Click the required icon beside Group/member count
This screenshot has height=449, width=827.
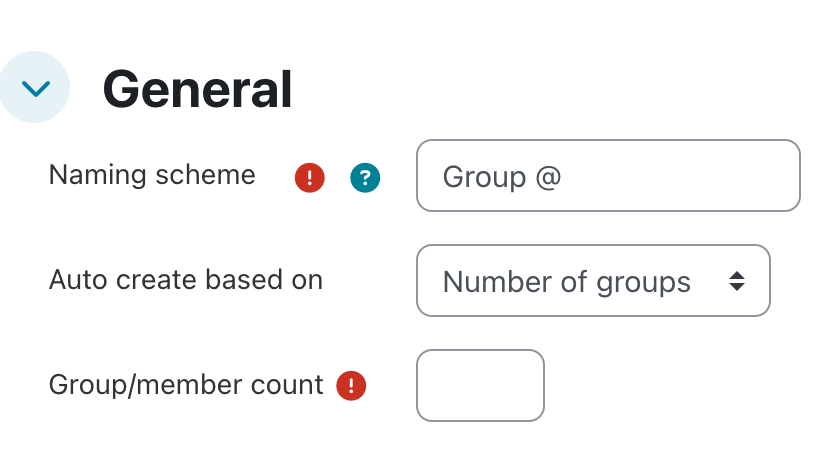point(351,385)
